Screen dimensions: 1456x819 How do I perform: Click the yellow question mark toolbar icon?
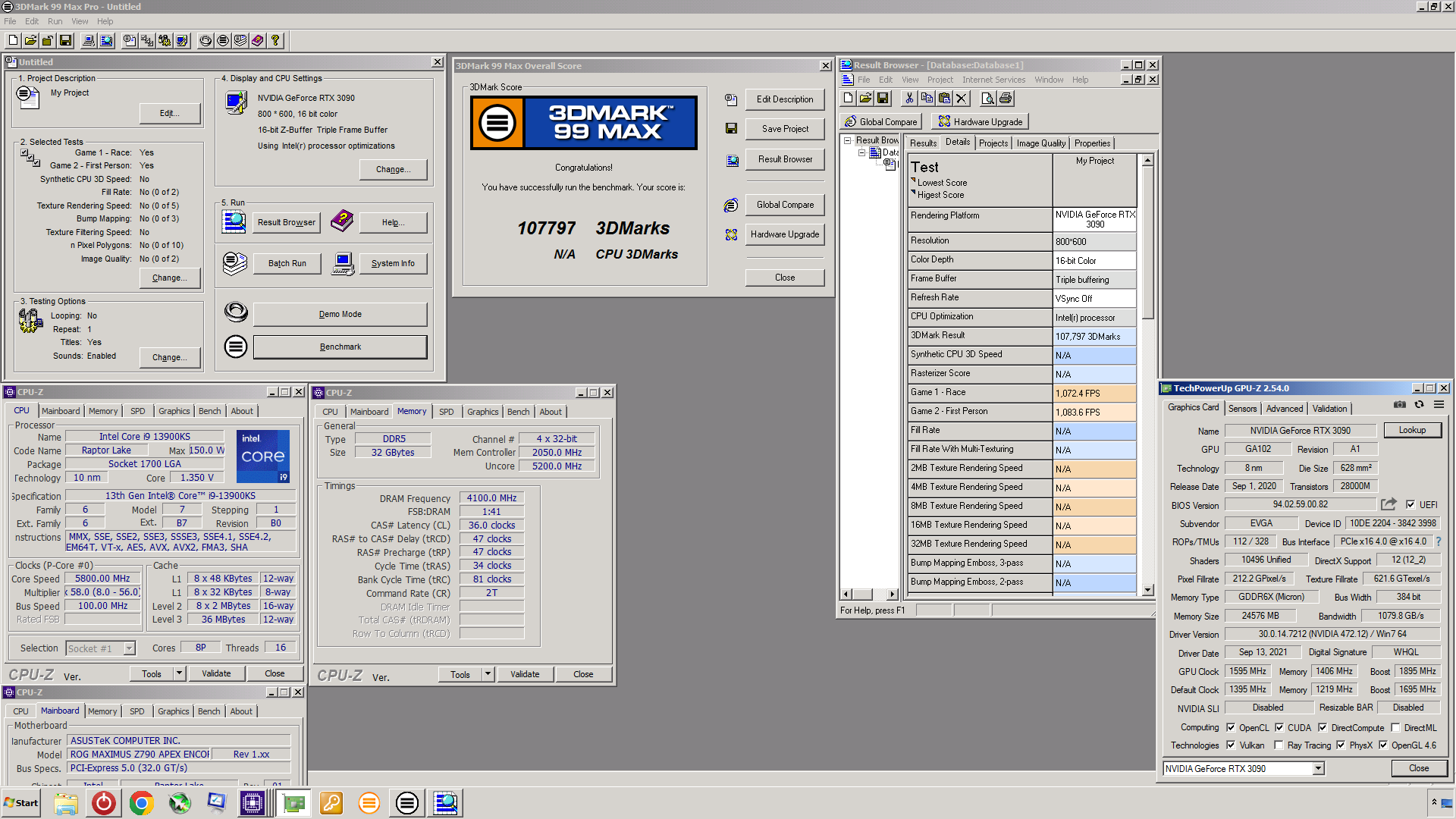click(x=275, y=40)
